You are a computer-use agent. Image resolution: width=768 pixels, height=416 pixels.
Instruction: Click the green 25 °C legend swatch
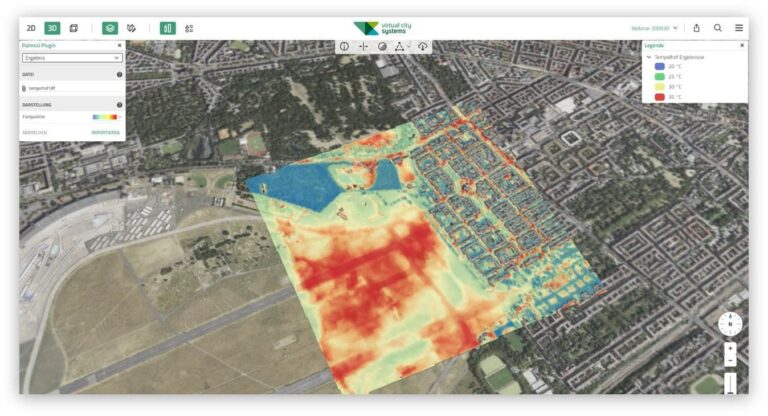coord(660,76)
